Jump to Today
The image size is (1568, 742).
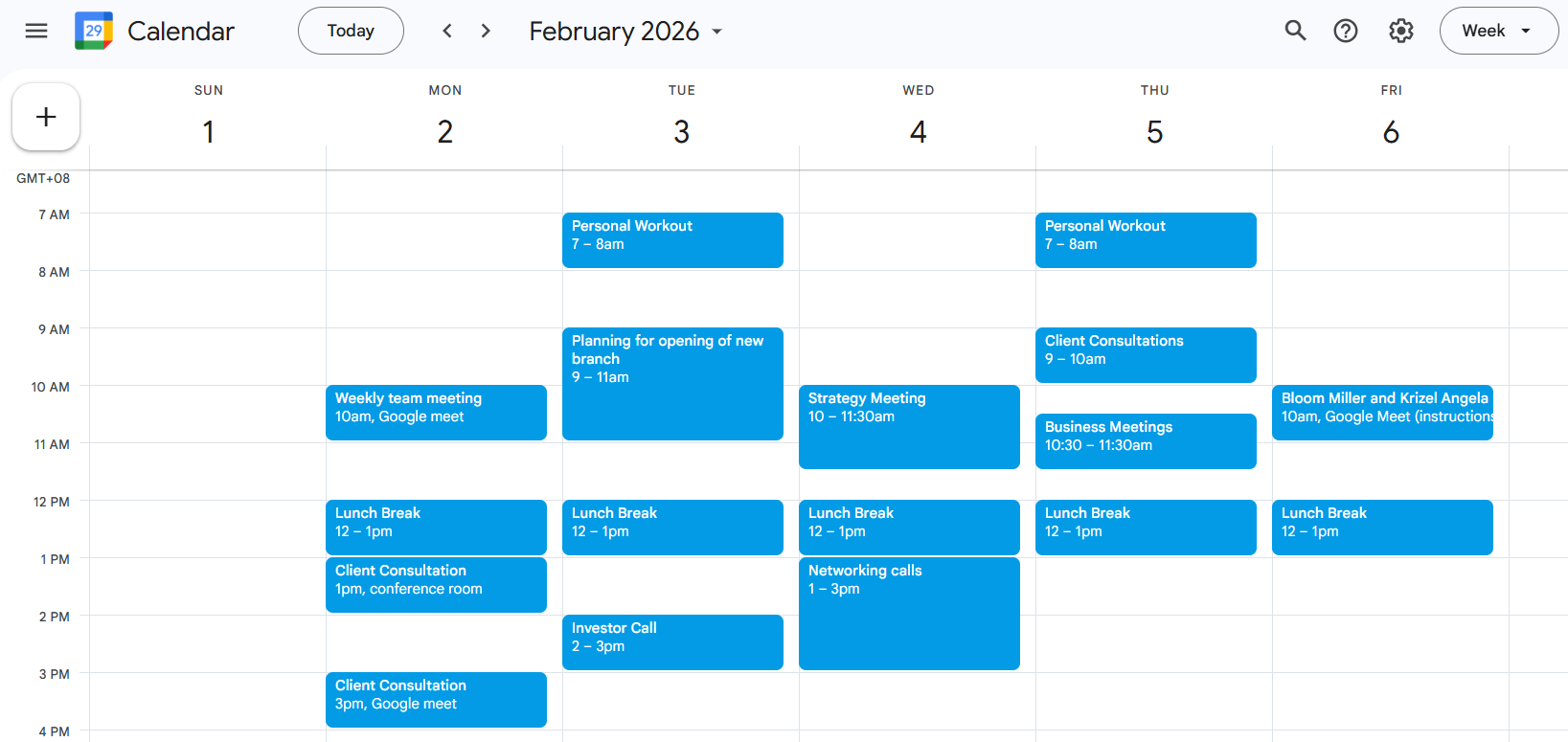(x=351, y=31)
